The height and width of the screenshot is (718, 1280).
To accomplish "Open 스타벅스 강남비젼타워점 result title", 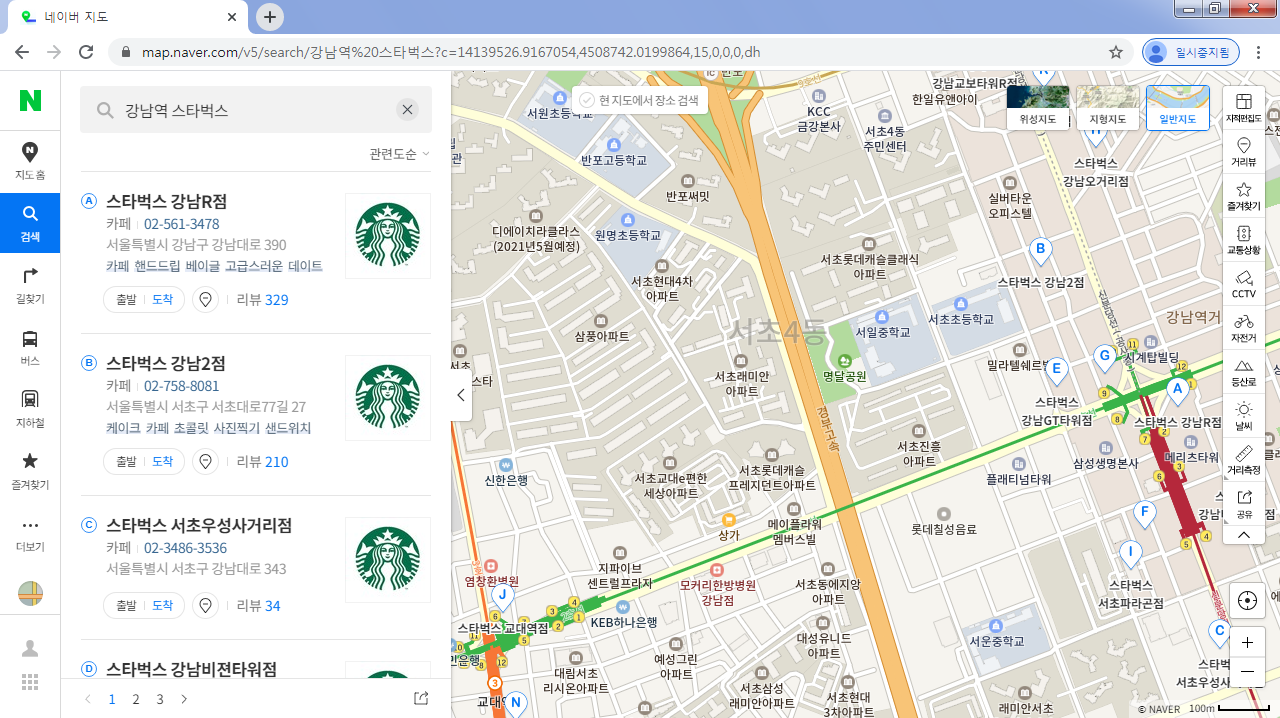I will tap(191, 669).
